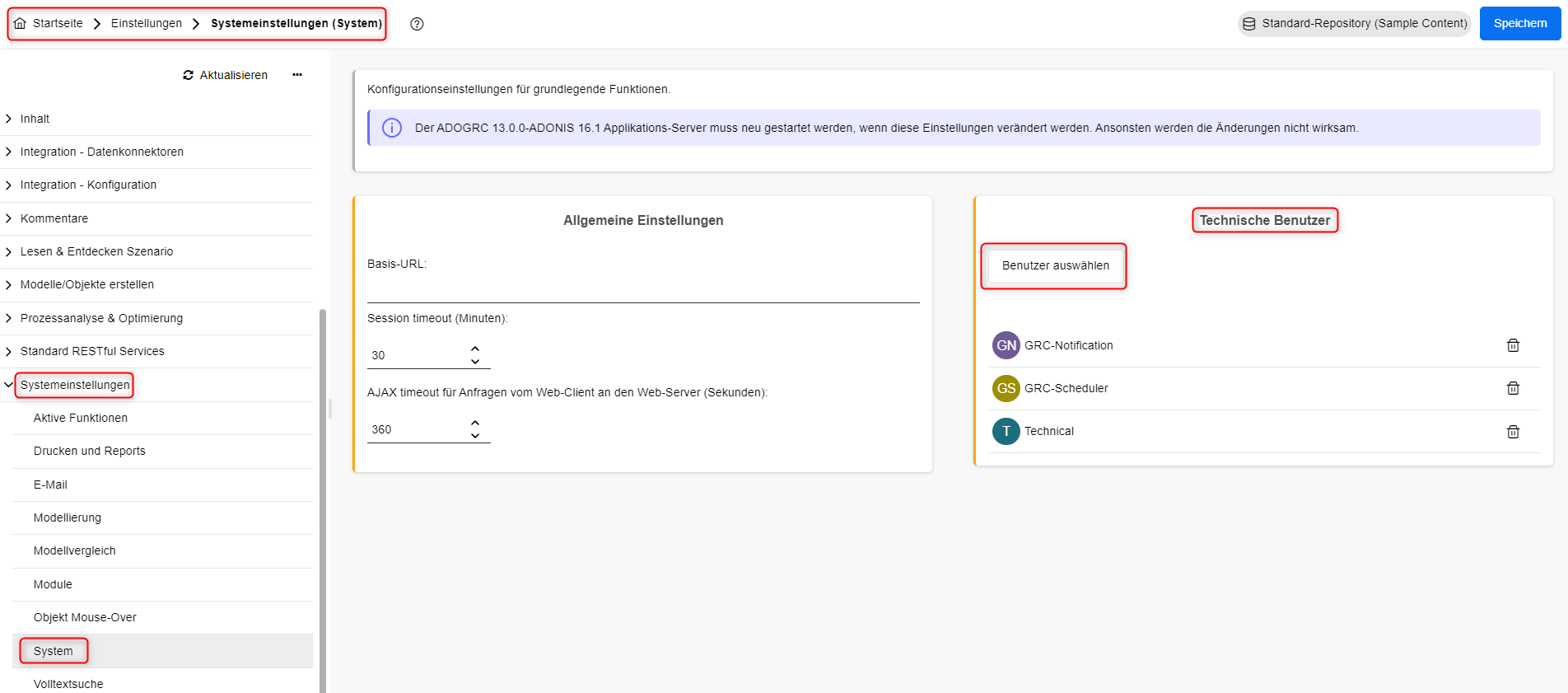1568x693 pixels.
Task: Click the GN avatar for GRC-Notification
Action: click(x=1006, y=345)
